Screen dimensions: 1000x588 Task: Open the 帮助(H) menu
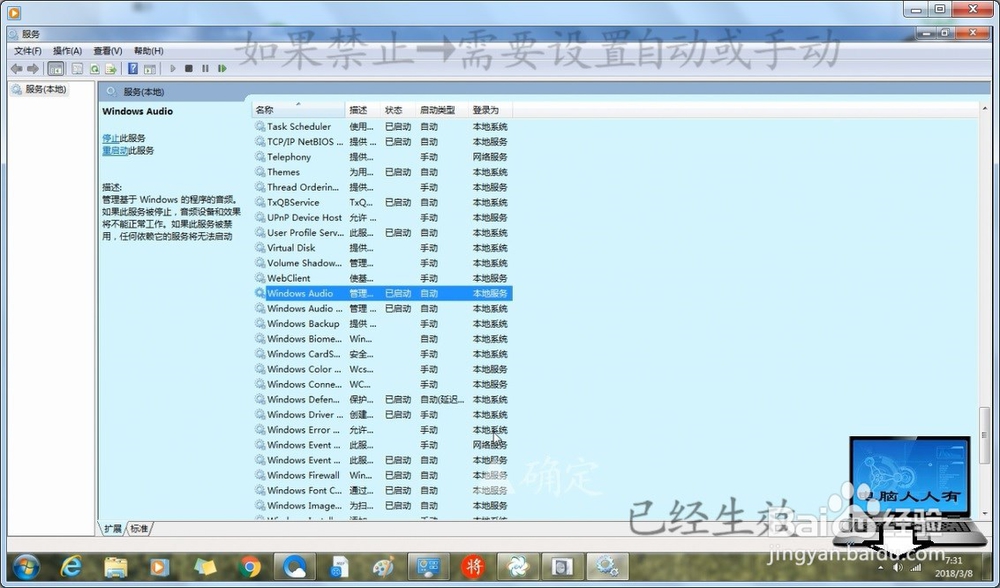click(x=148, y=51)
